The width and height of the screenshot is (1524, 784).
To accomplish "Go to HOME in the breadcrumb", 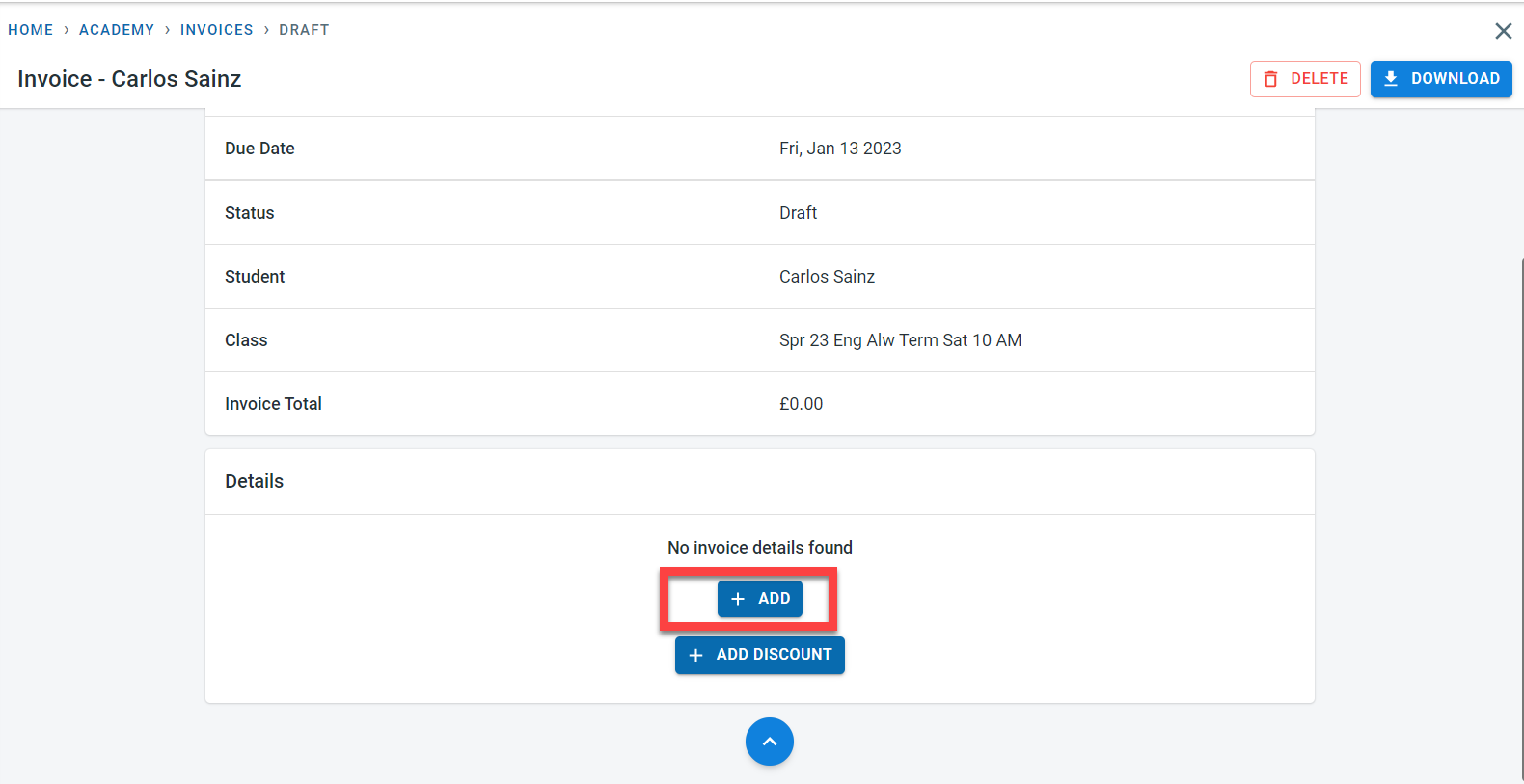I will tap(31, 30).
